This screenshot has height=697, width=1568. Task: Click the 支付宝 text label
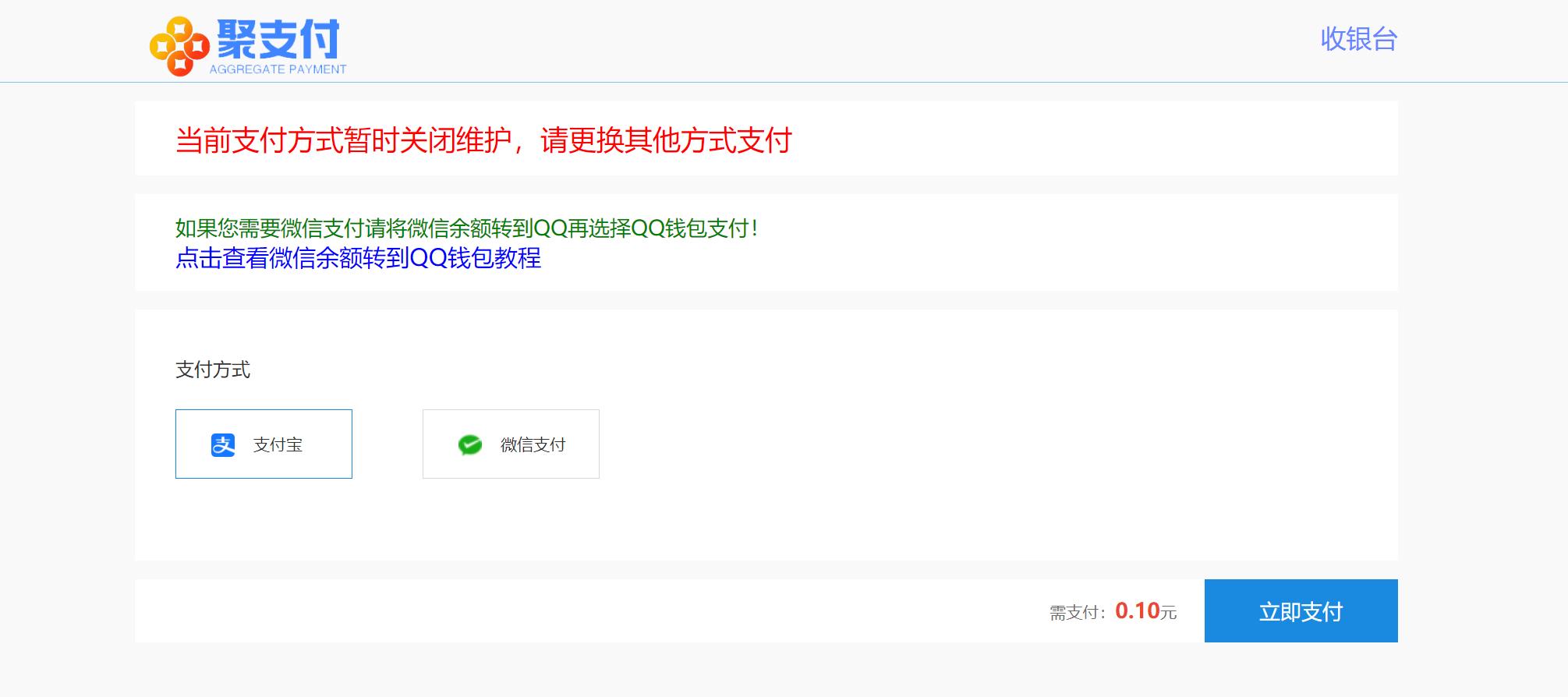278,445
